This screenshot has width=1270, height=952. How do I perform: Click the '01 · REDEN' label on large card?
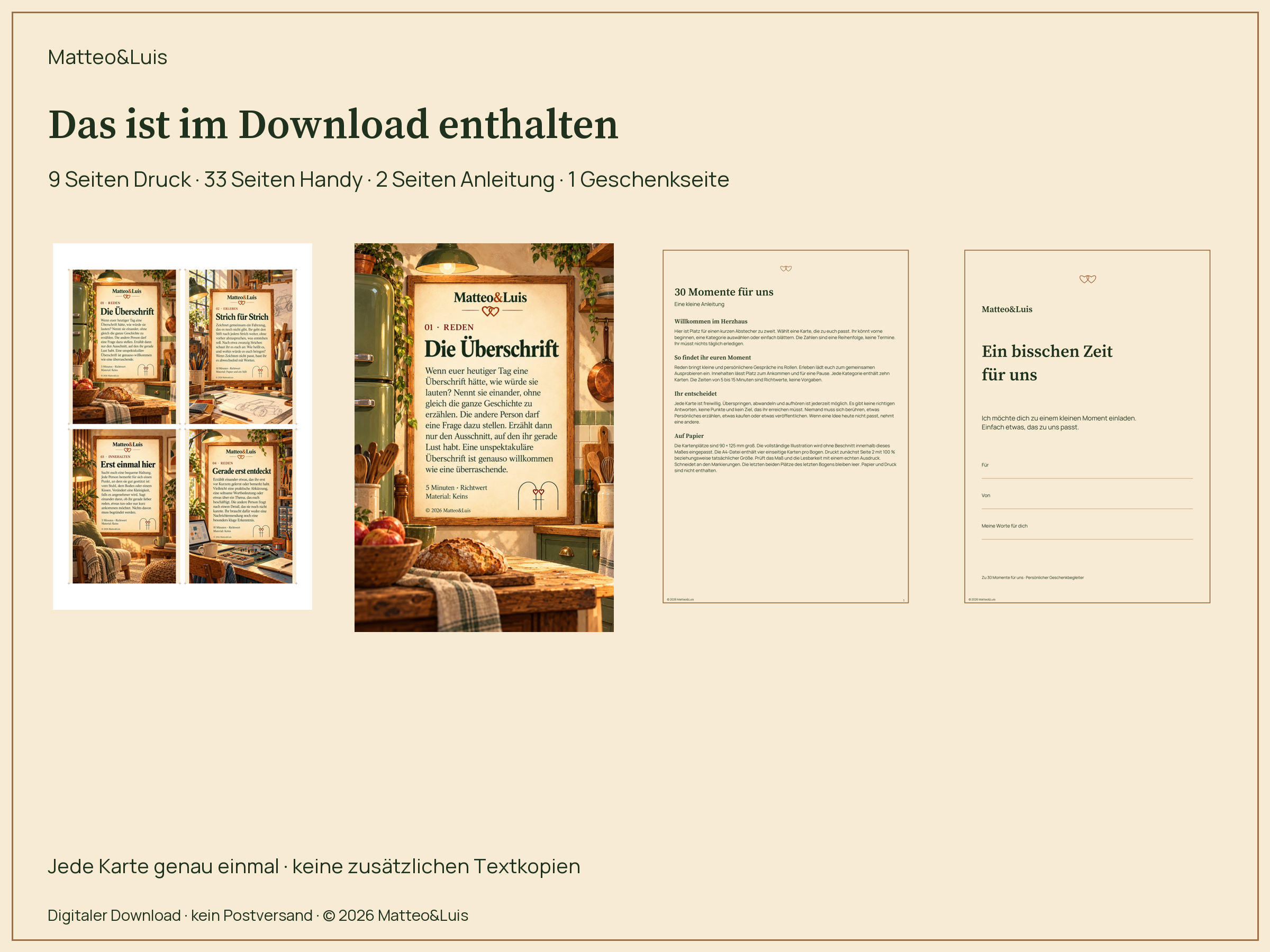click(x=449, y=327)
